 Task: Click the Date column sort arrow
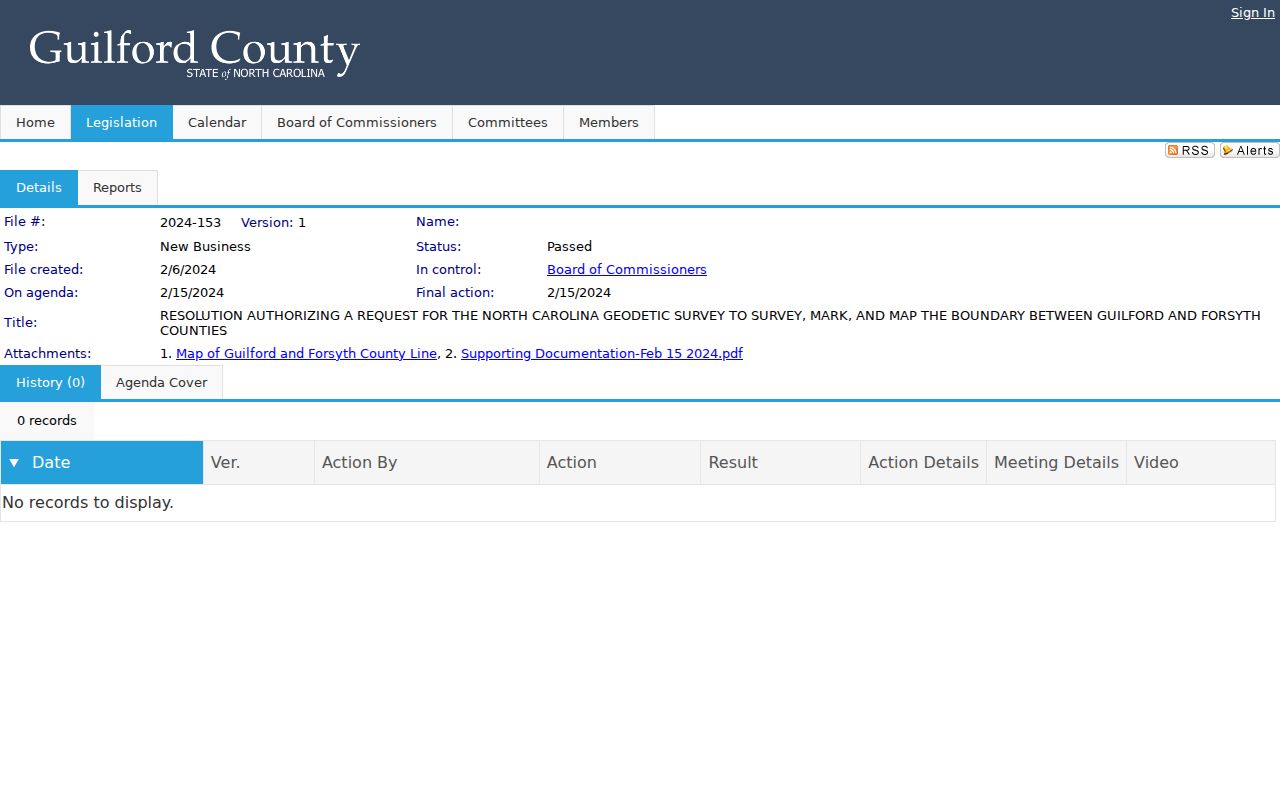14,462
